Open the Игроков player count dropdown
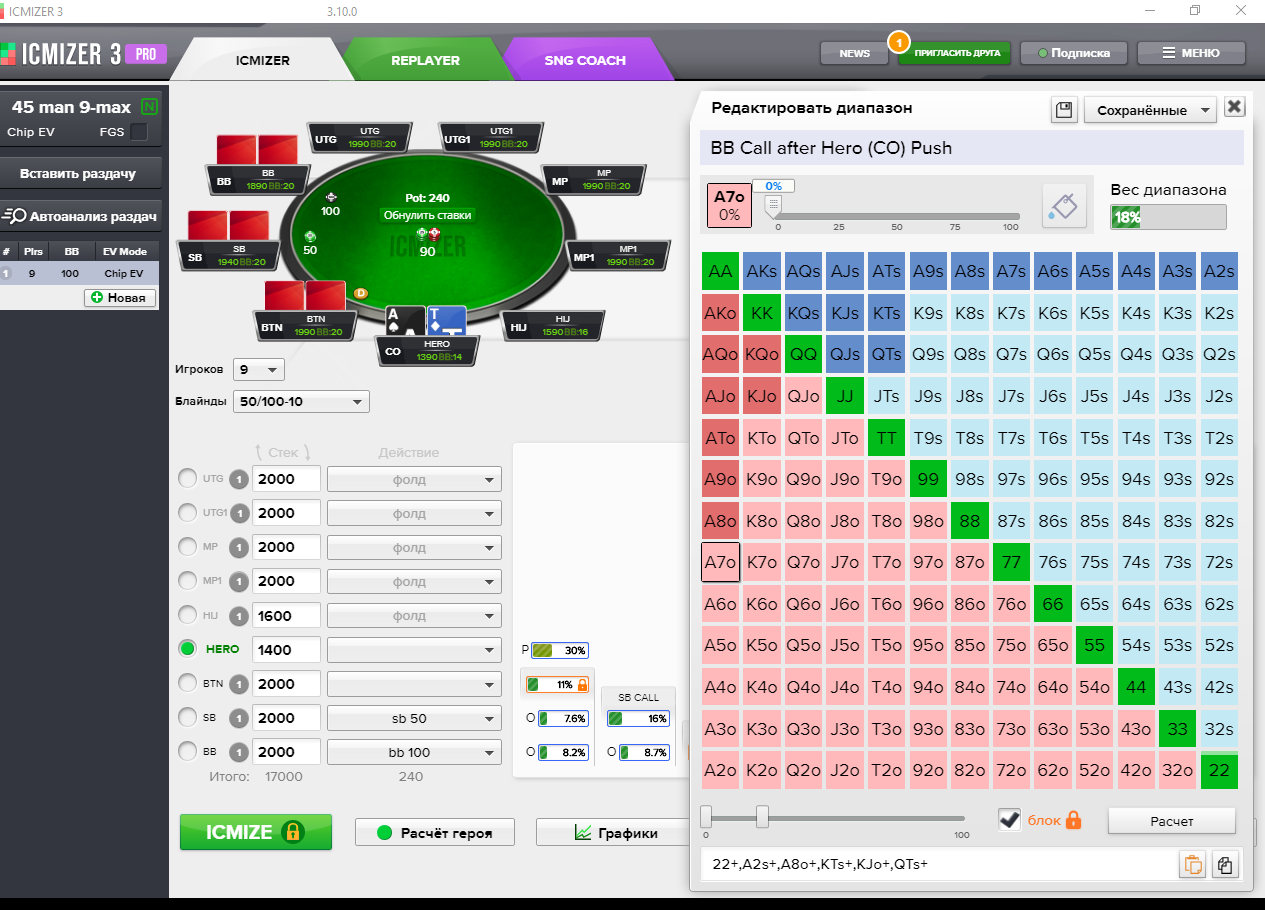This screenshot has width=1265, height=910. tap(259, 369)
